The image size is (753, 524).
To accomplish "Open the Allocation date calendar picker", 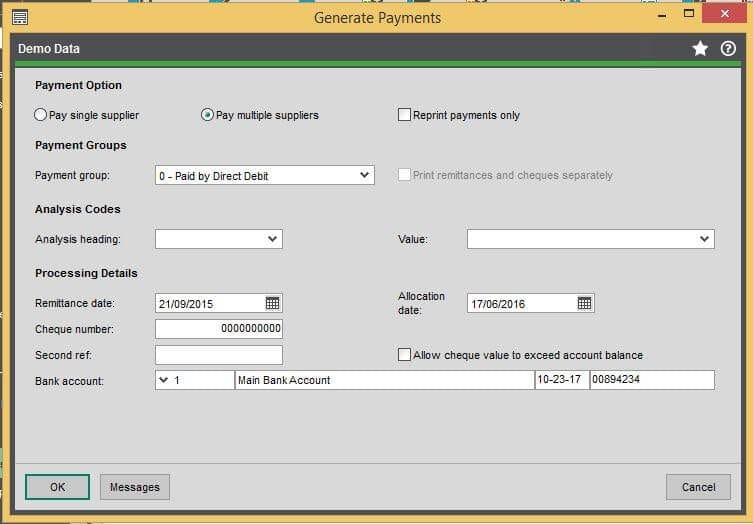I will click(x=584, y=303).
